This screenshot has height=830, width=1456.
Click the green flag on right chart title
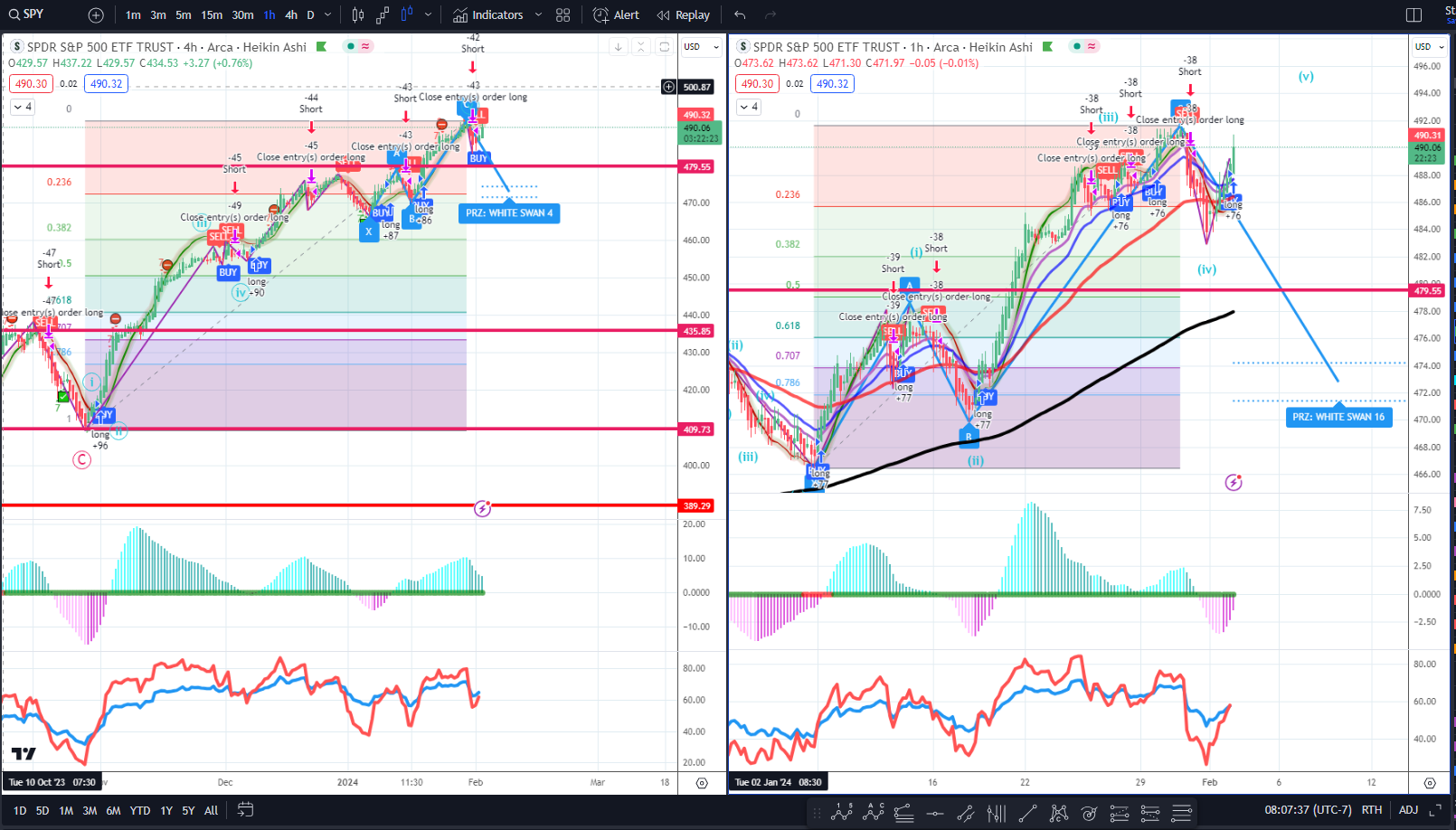pos(1048,46)
